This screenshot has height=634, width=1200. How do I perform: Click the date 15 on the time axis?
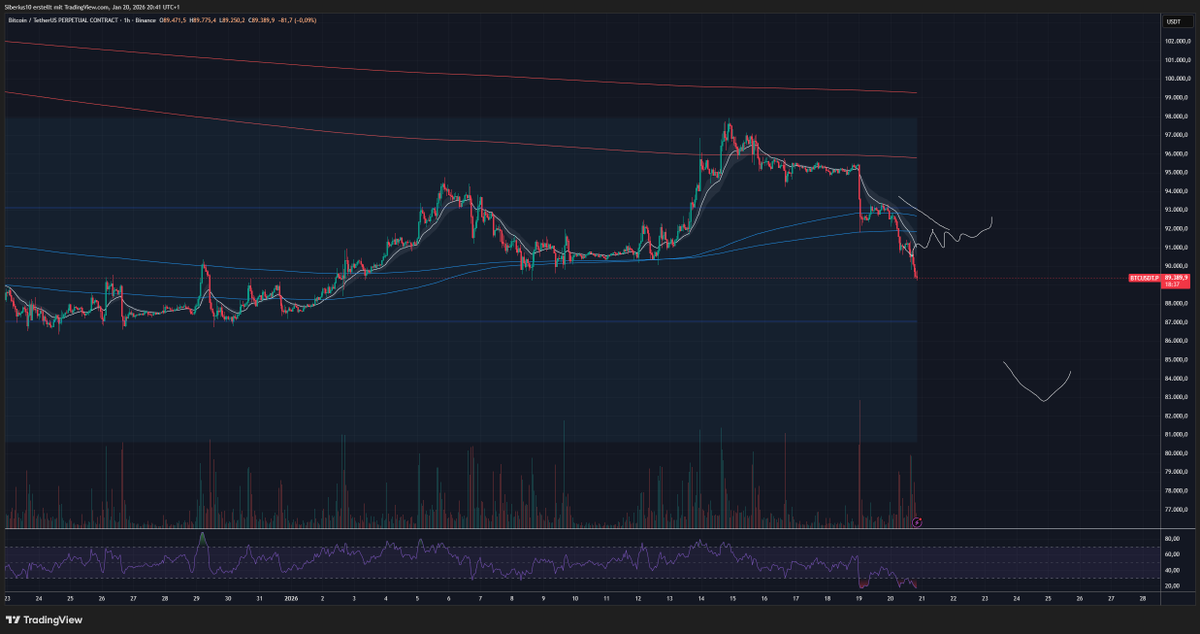[x=732, y=598]
